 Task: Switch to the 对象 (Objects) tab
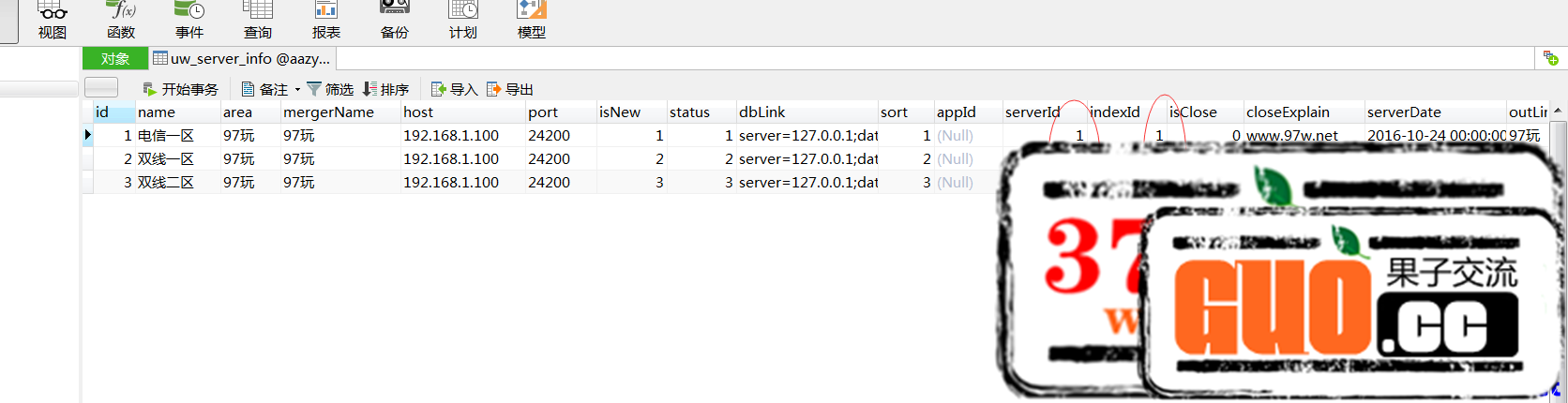(x=115, y=59)
